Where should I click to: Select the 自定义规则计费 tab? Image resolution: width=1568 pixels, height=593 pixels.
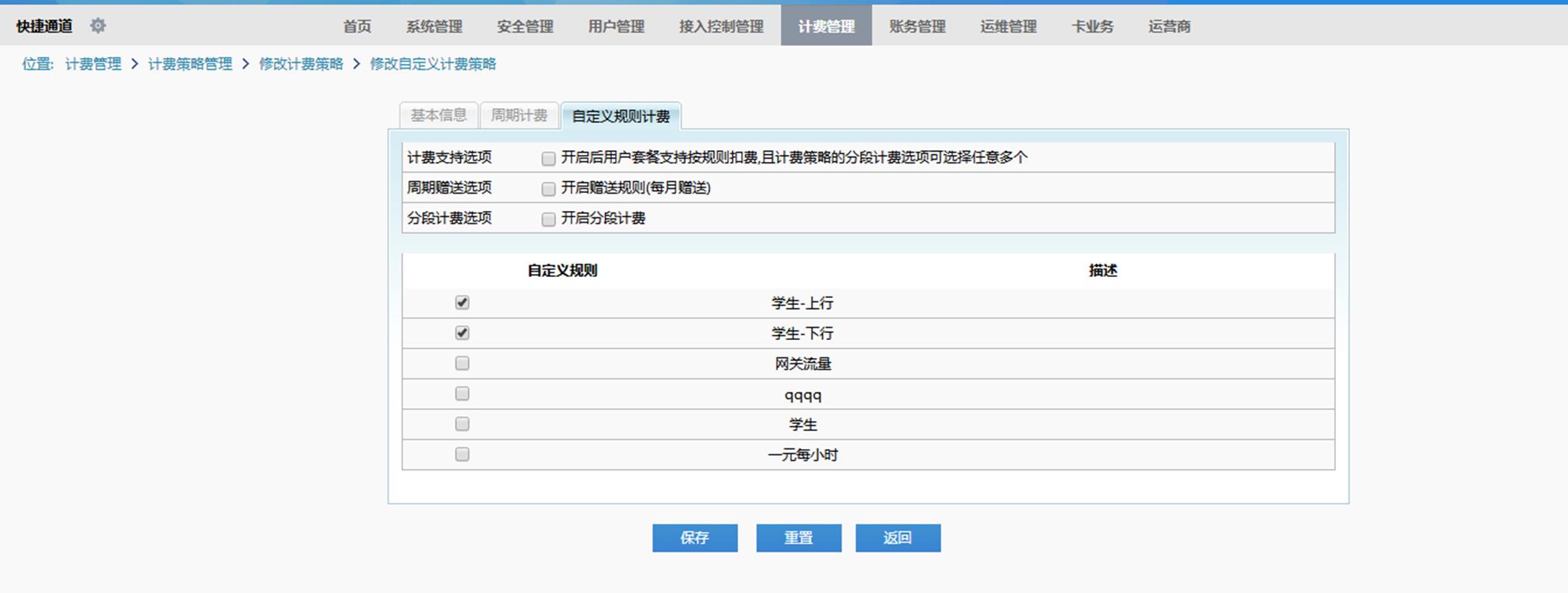[621, 117]
